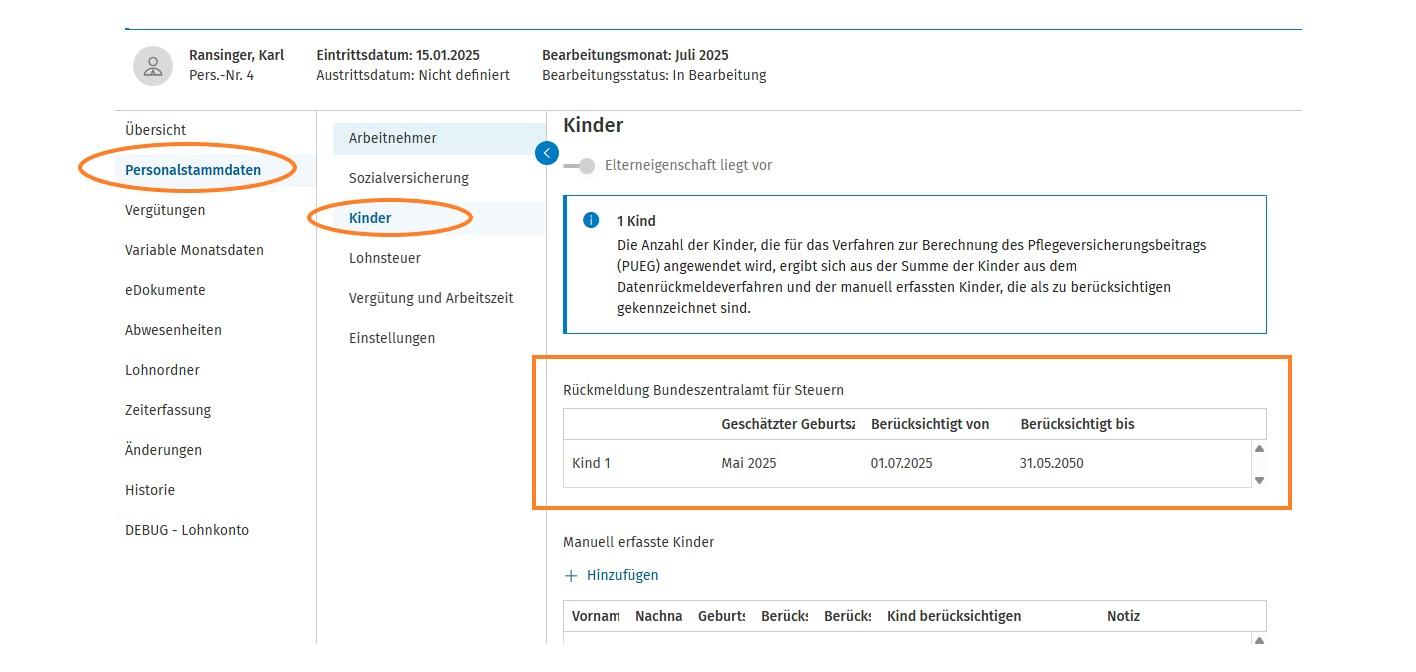Collapse the sidebar with blue chevron button
1416x672 pixels.
click(x=547, y=152)
